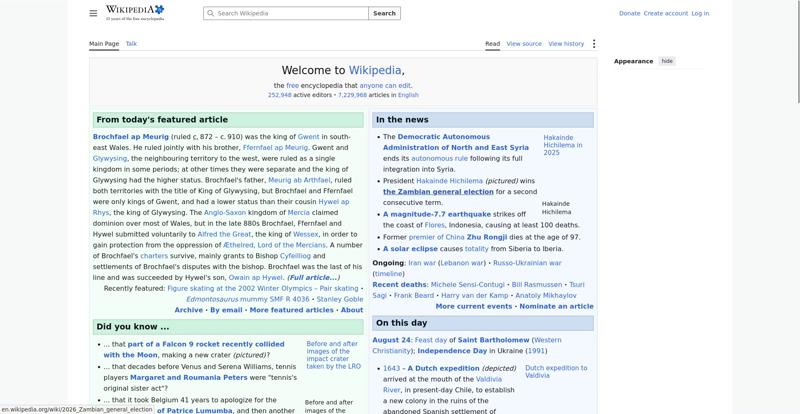Click the magnitude-7.7 earthquake link
The width and height of the screenshot is (800, 414).
coord(437,214)
